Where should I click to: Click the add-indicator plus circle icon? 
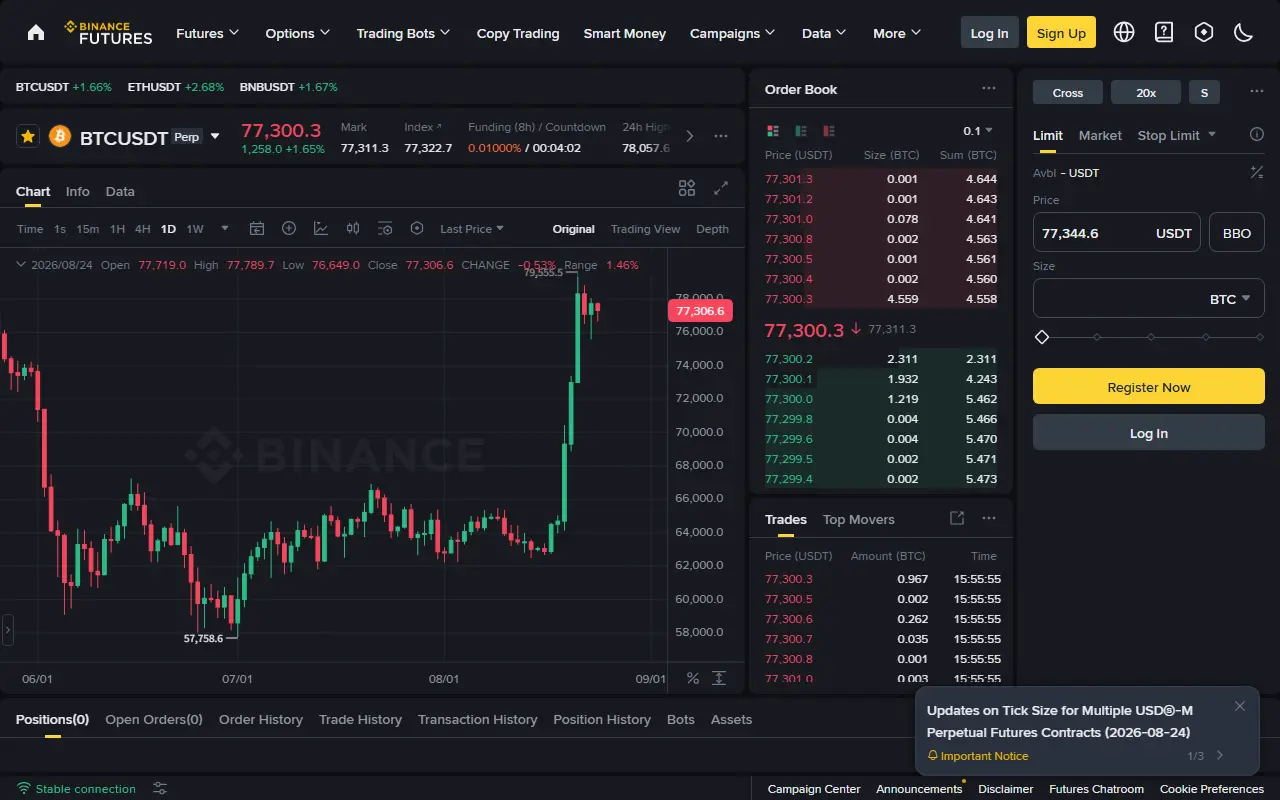tap(289, 228)
